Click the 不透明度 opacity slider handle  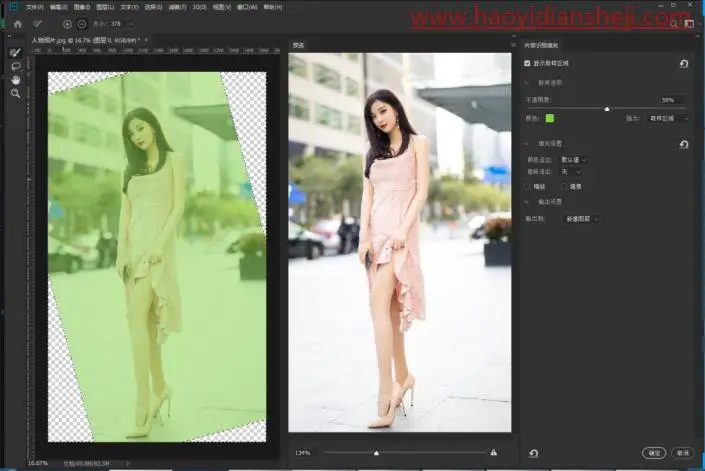pyautogui.click(x=607, y=109)
